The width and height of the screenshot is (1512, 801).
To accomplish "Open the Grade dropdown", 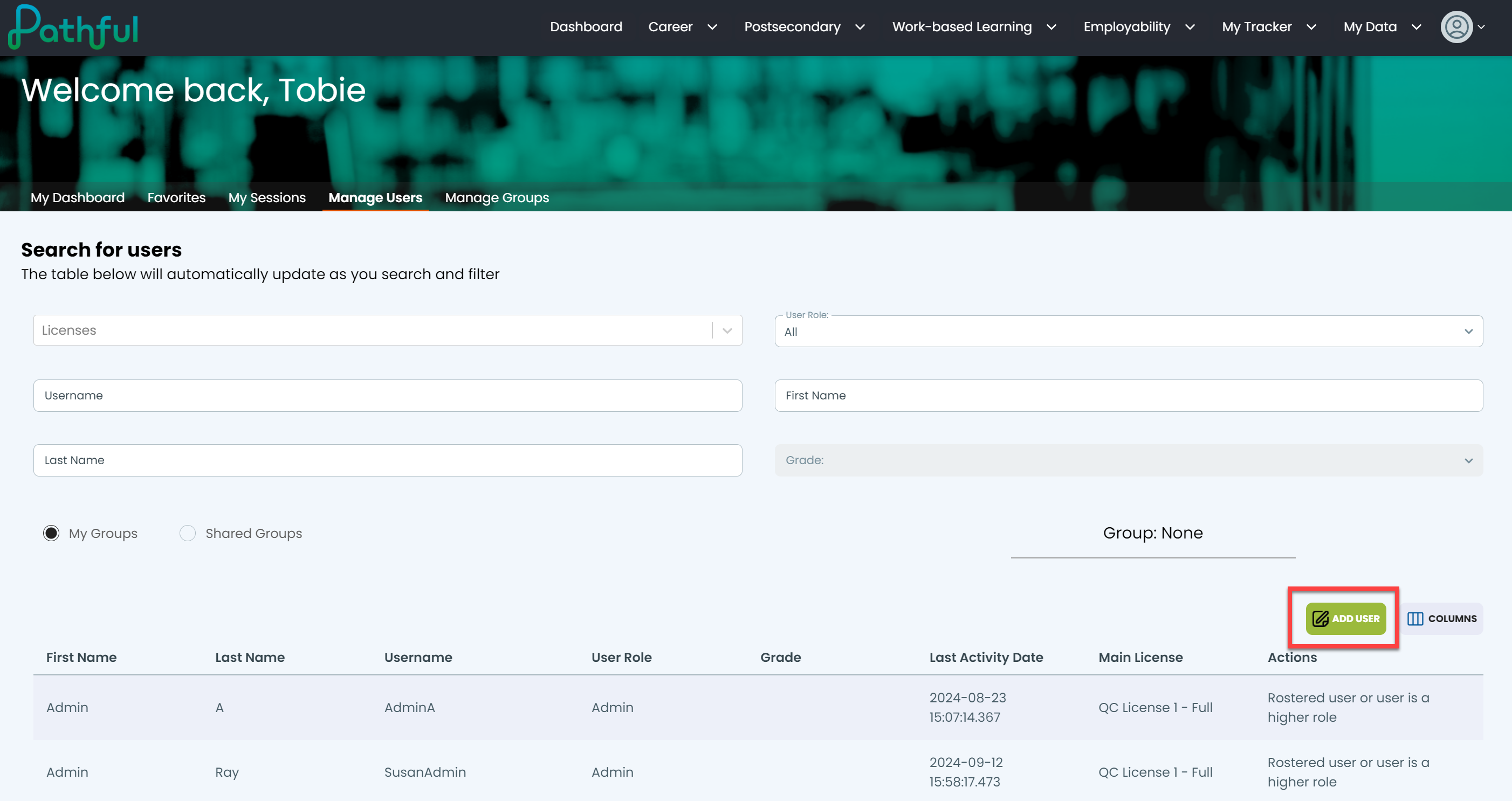I will point(1128,460).
